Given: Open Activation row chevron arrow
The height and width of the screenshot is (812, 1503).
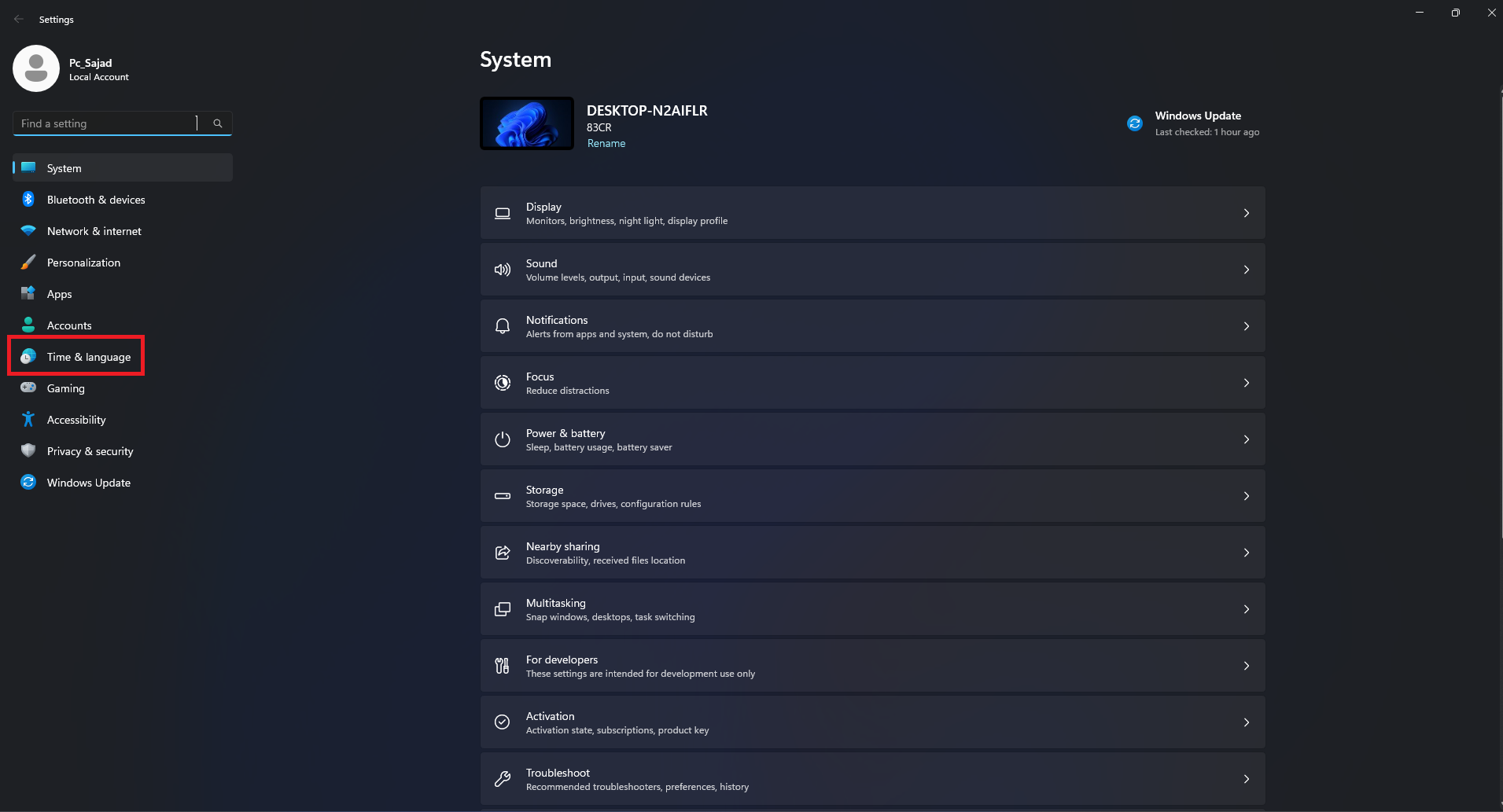Looking at the screenshot, I should click(x=1247, y=722).
